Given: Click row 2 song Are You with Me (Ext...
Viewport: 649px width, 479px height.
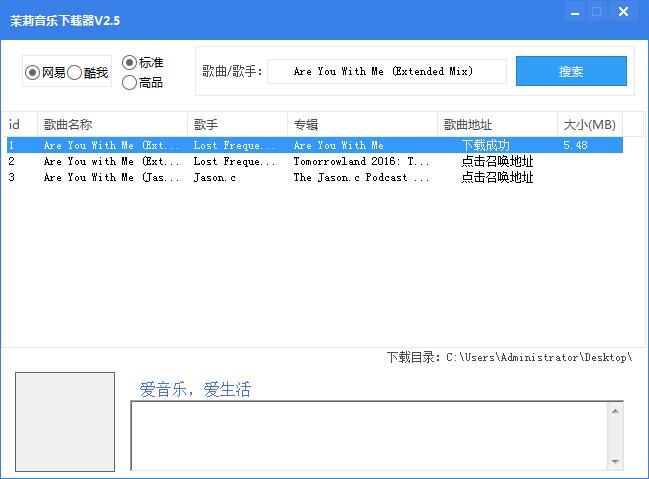Looking at the screenshot, I should pyautogui.click(x=112, y=161).
